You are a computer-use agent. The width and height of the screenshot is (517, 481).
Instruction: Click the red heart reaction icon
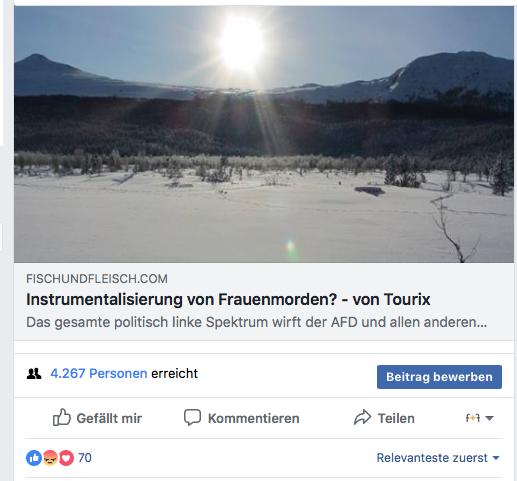[66, 458]
